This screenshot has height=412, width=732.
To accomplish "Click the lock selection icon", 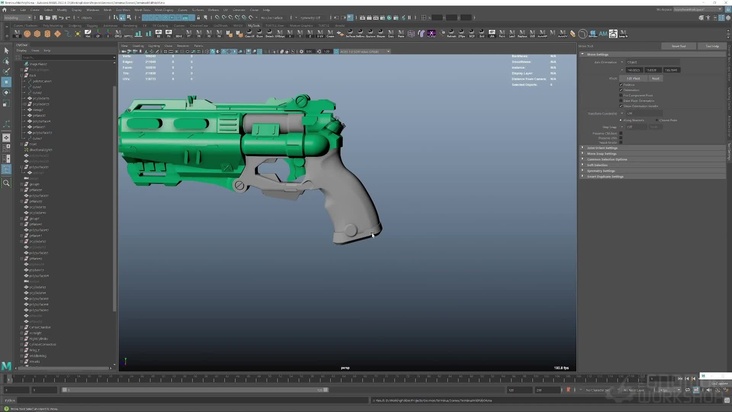I will (x=198, y=18).
